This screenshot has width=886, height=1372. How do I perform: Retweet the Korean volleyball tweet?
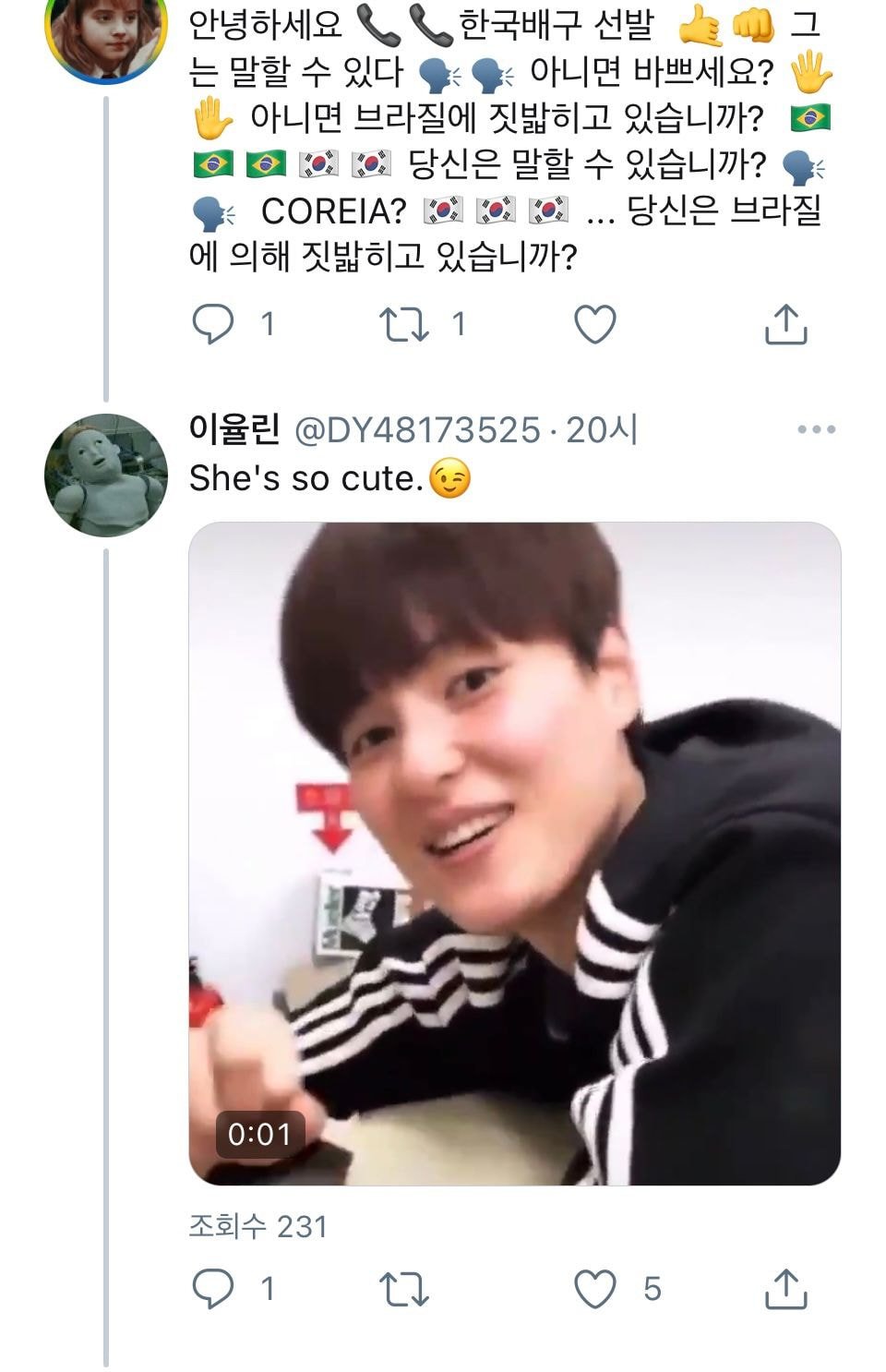point(404,324)
